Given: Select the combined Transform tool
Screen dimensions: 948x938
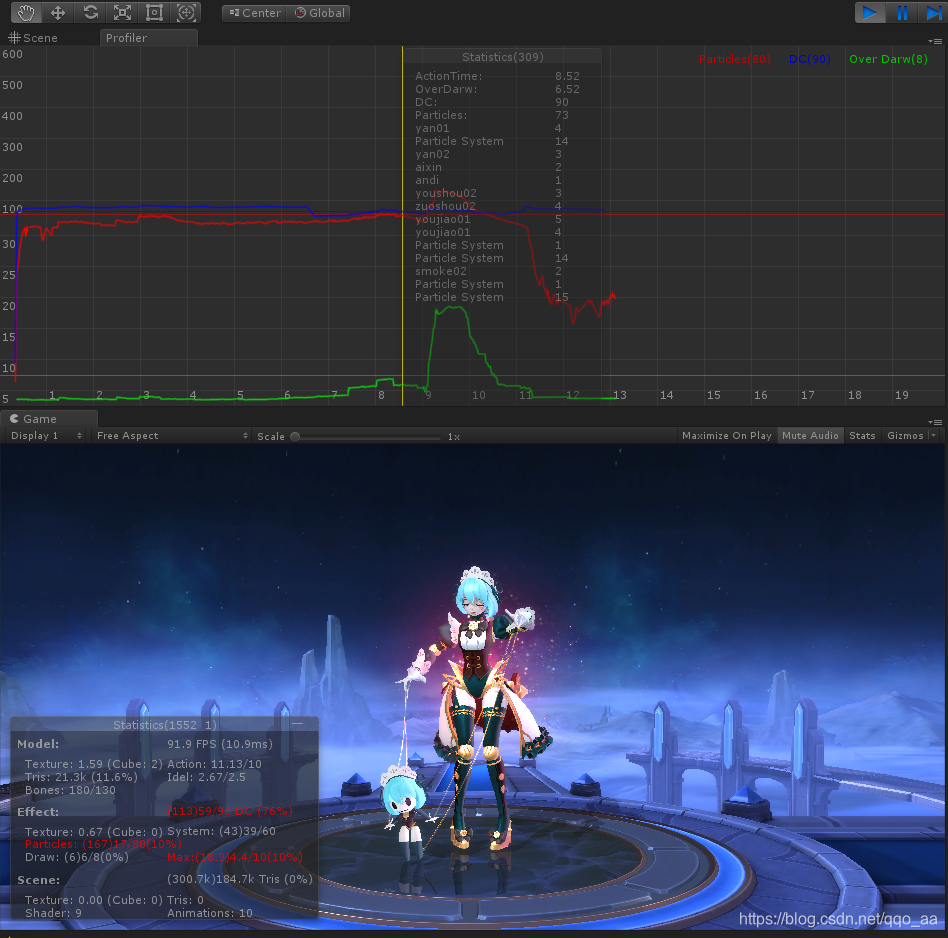Looking at the screenshot, I should coord(186,13).
